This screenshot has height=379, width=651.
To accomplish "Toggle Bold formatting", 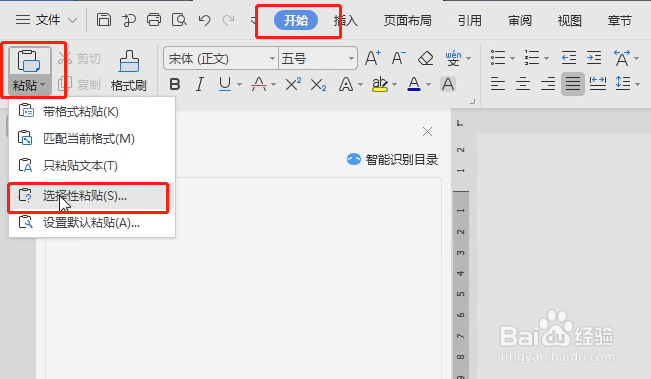I will pyautogui.click(x=175, y=84).
